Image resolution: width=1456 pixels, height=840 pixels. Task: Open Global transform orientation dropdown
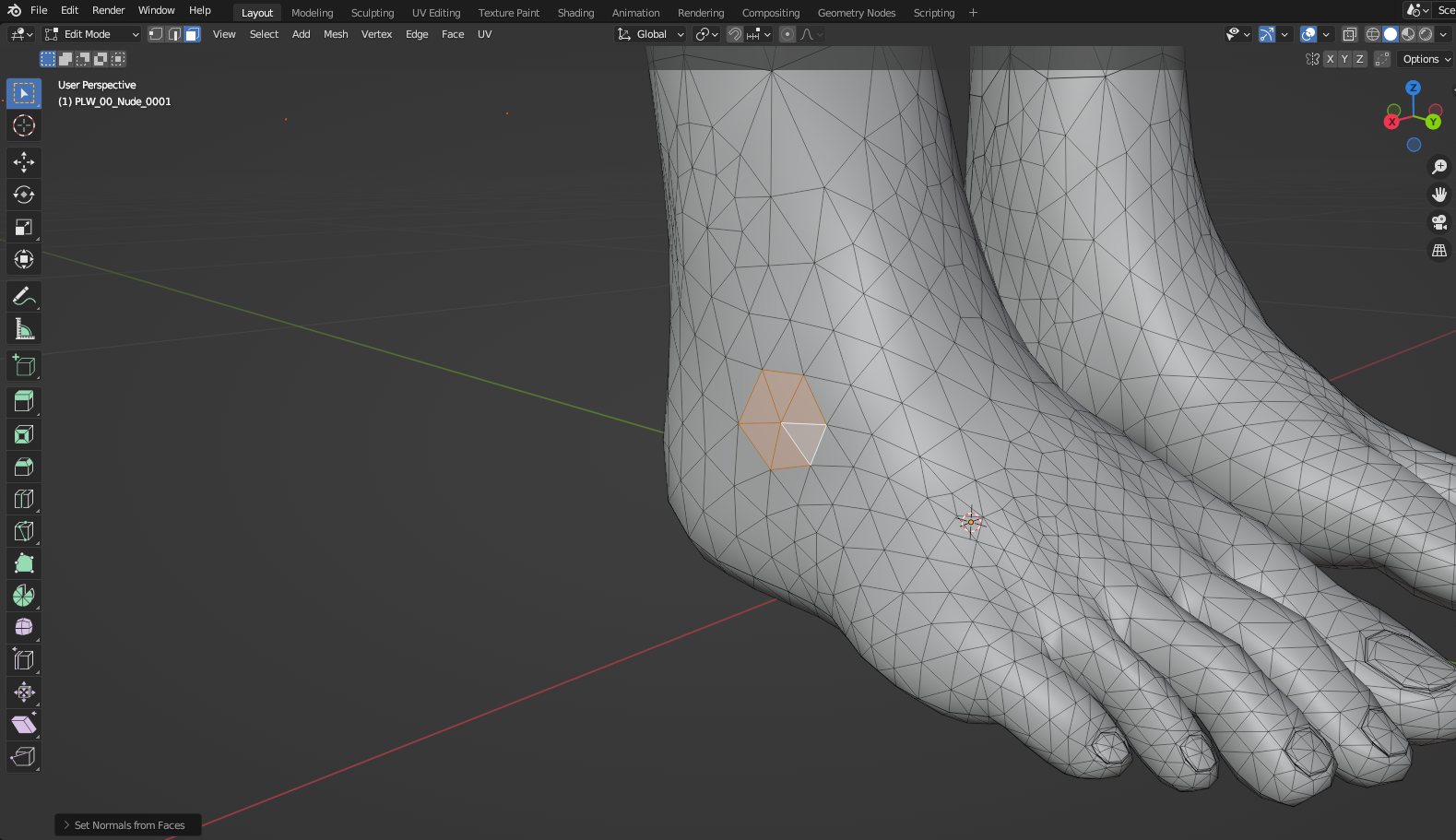pyautogui.click(x=651, y=34)
